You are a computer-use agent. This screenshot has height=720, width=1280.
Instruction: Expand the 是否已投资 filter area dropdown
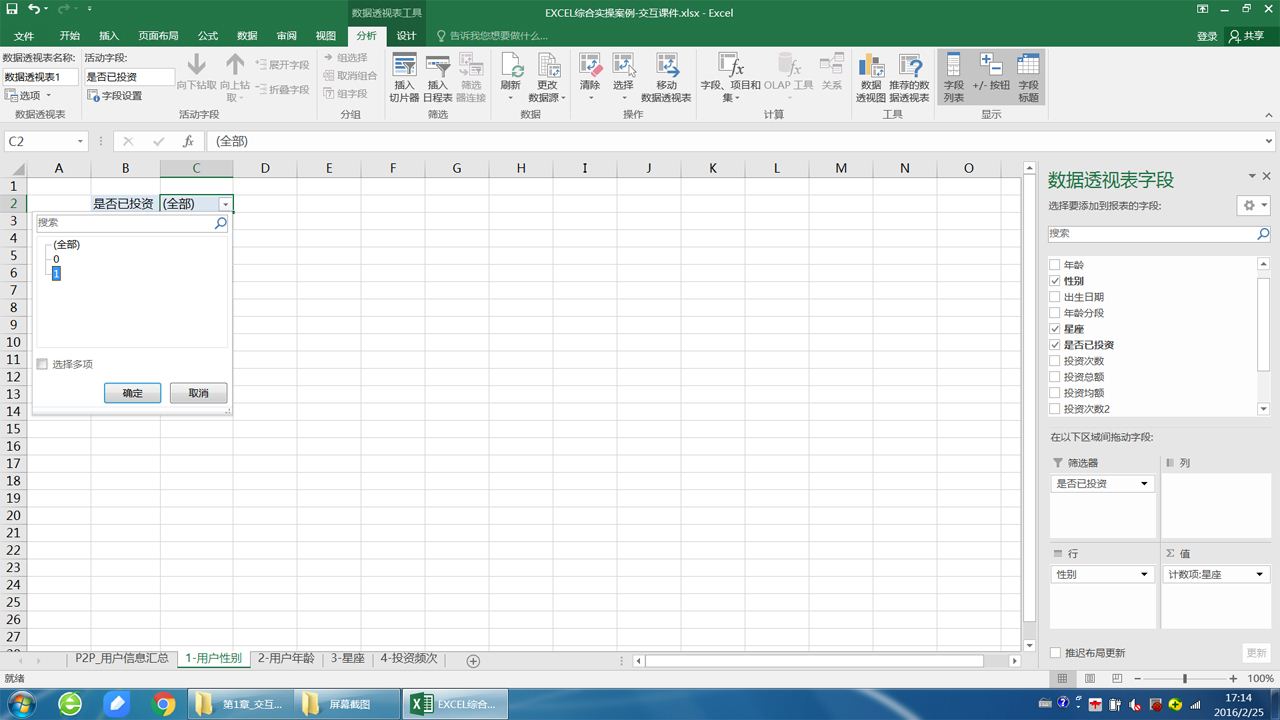coord(1144,484)
